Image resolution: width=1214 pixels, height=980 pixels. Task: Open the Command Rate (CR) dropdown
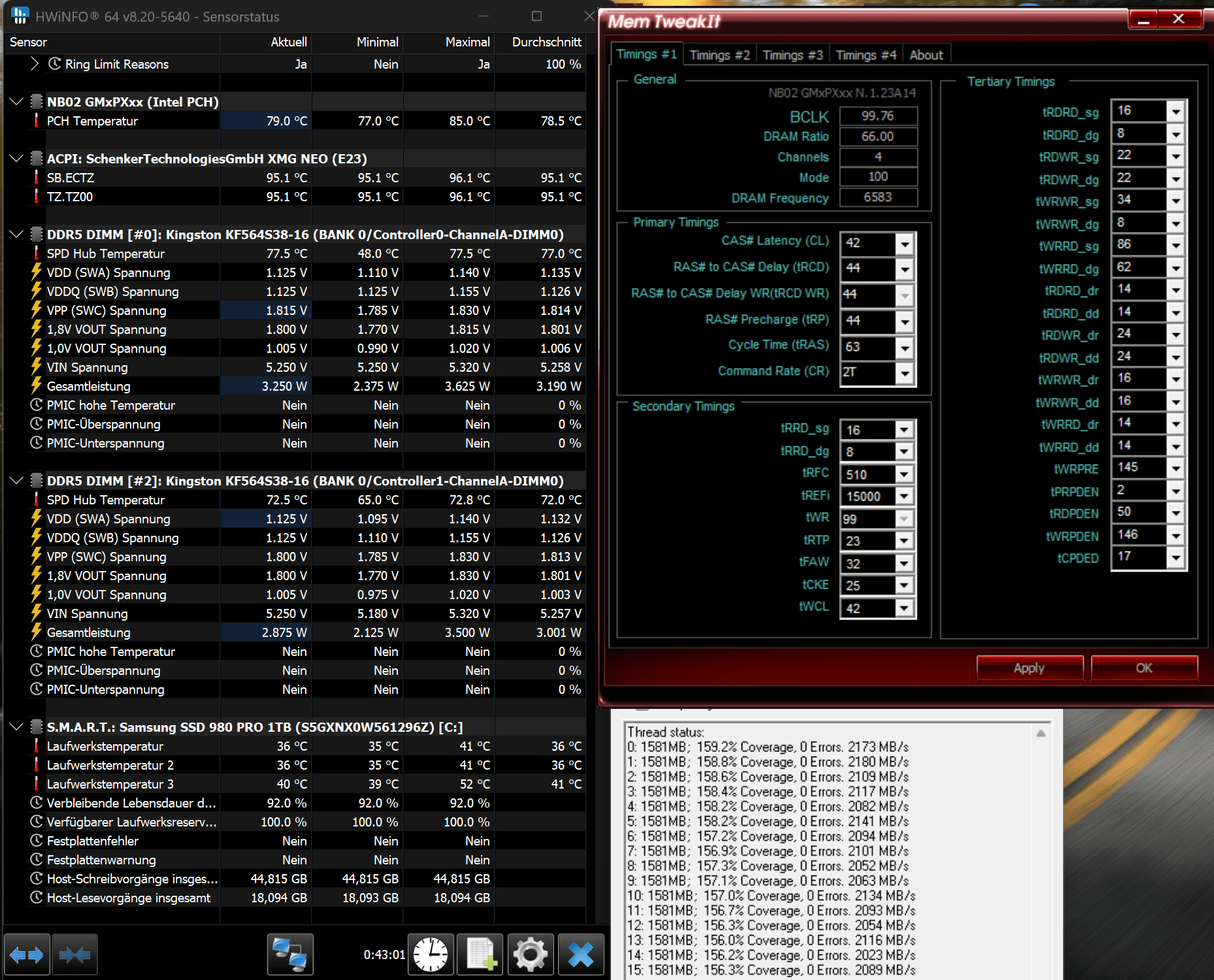coord(904,374)
